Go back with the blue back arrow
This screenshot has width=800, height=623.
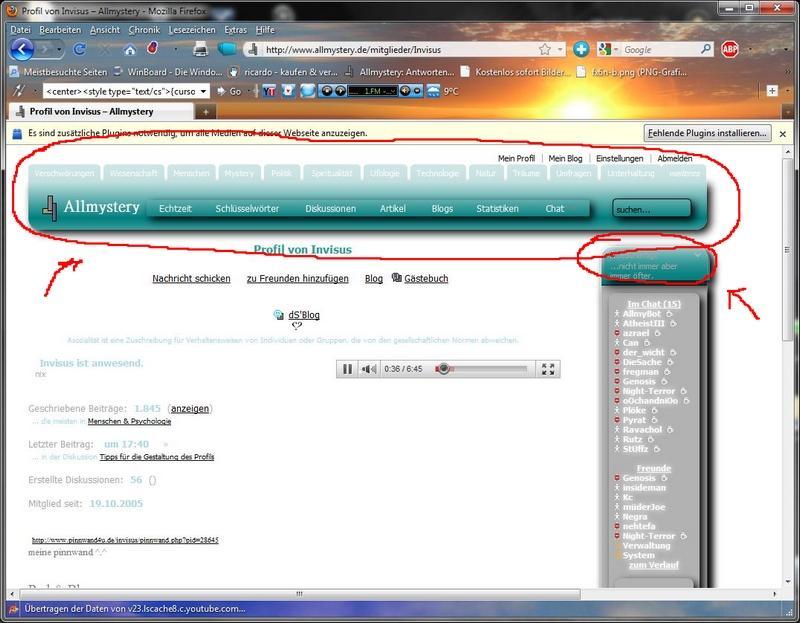tap(21, 49)
